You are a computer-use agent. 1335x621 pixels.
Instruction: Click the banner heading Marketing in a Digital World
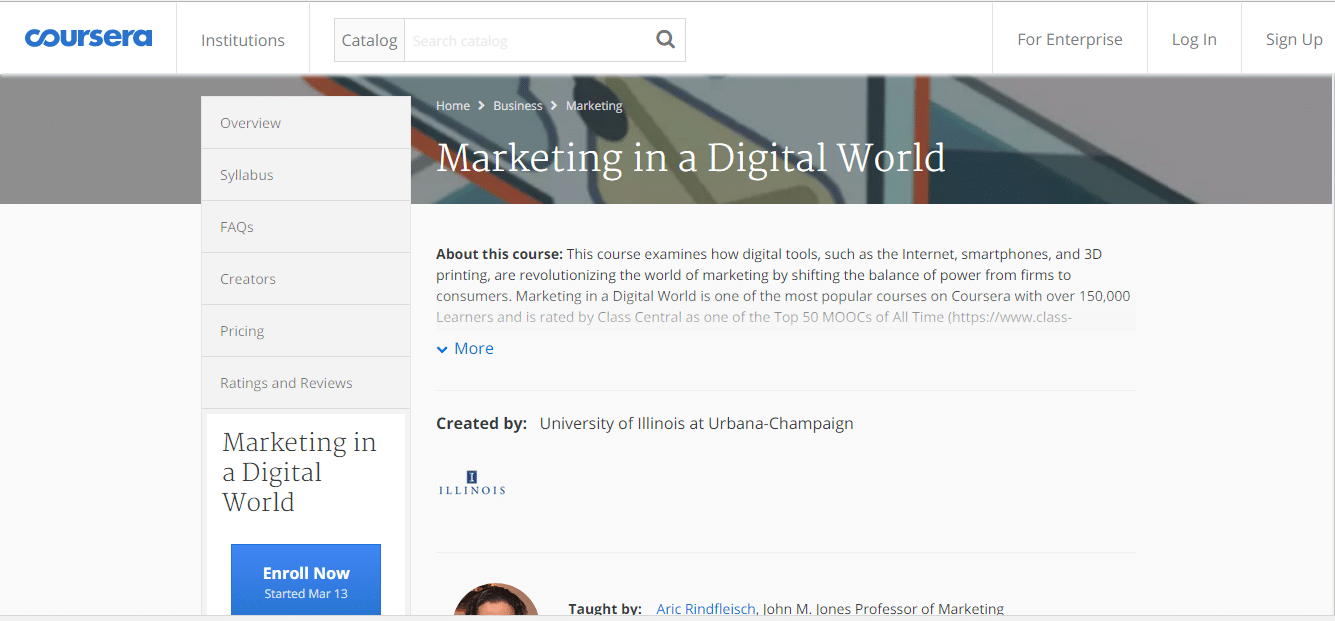tap(691, 158)
